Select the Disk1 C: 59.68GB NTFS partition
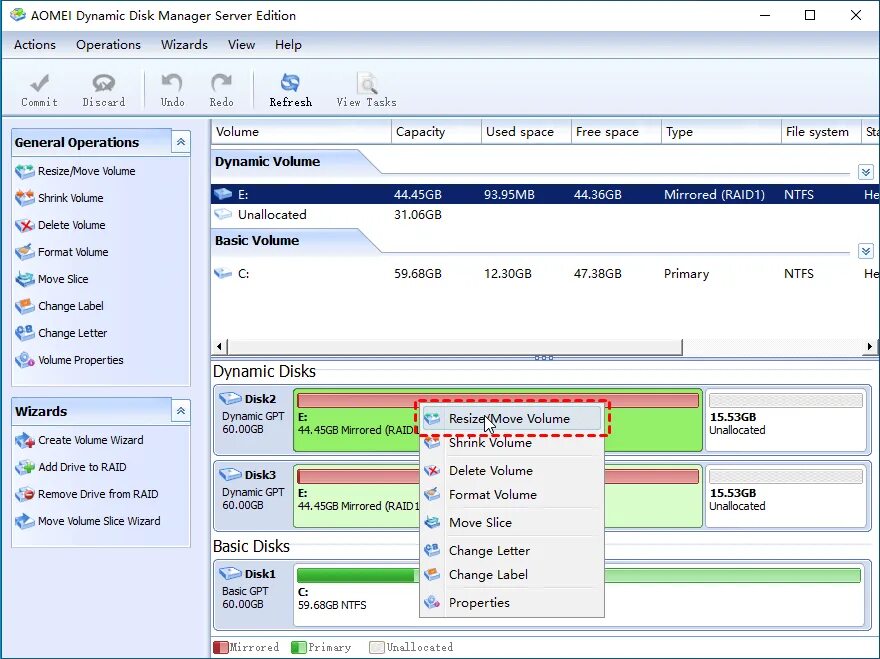 tap(579, 595)
